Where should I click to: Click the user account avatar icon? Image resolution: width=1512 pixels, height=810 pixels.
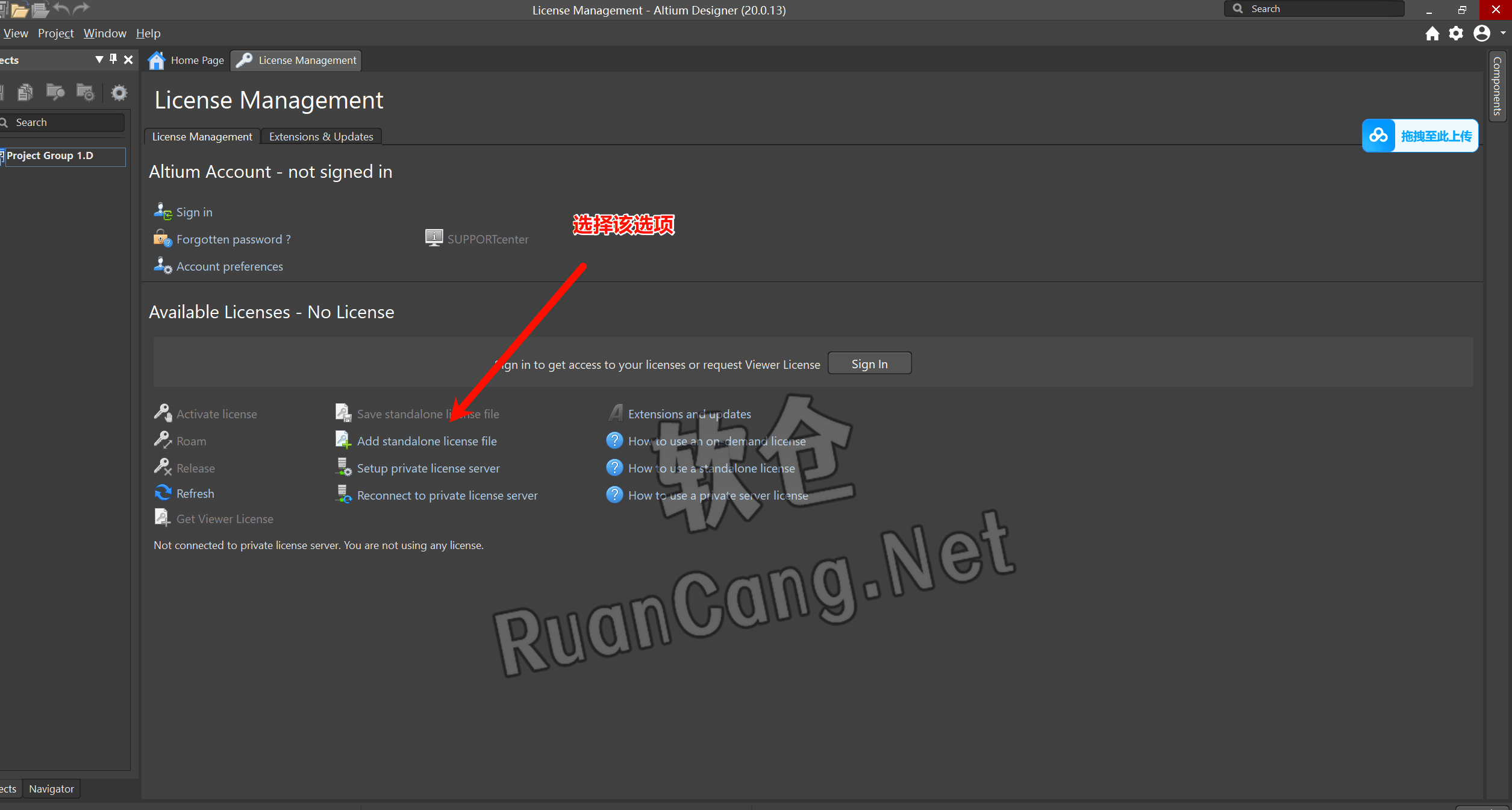[1482, 33]
